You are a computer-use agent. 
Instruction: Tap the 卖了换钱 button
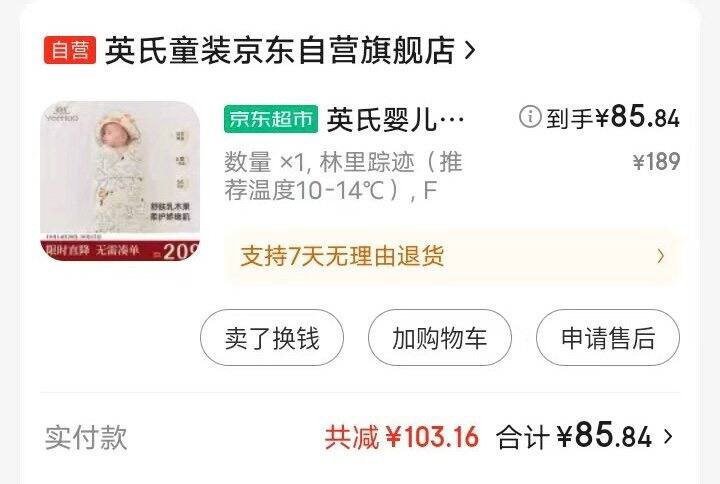click(x=272, y=338)
